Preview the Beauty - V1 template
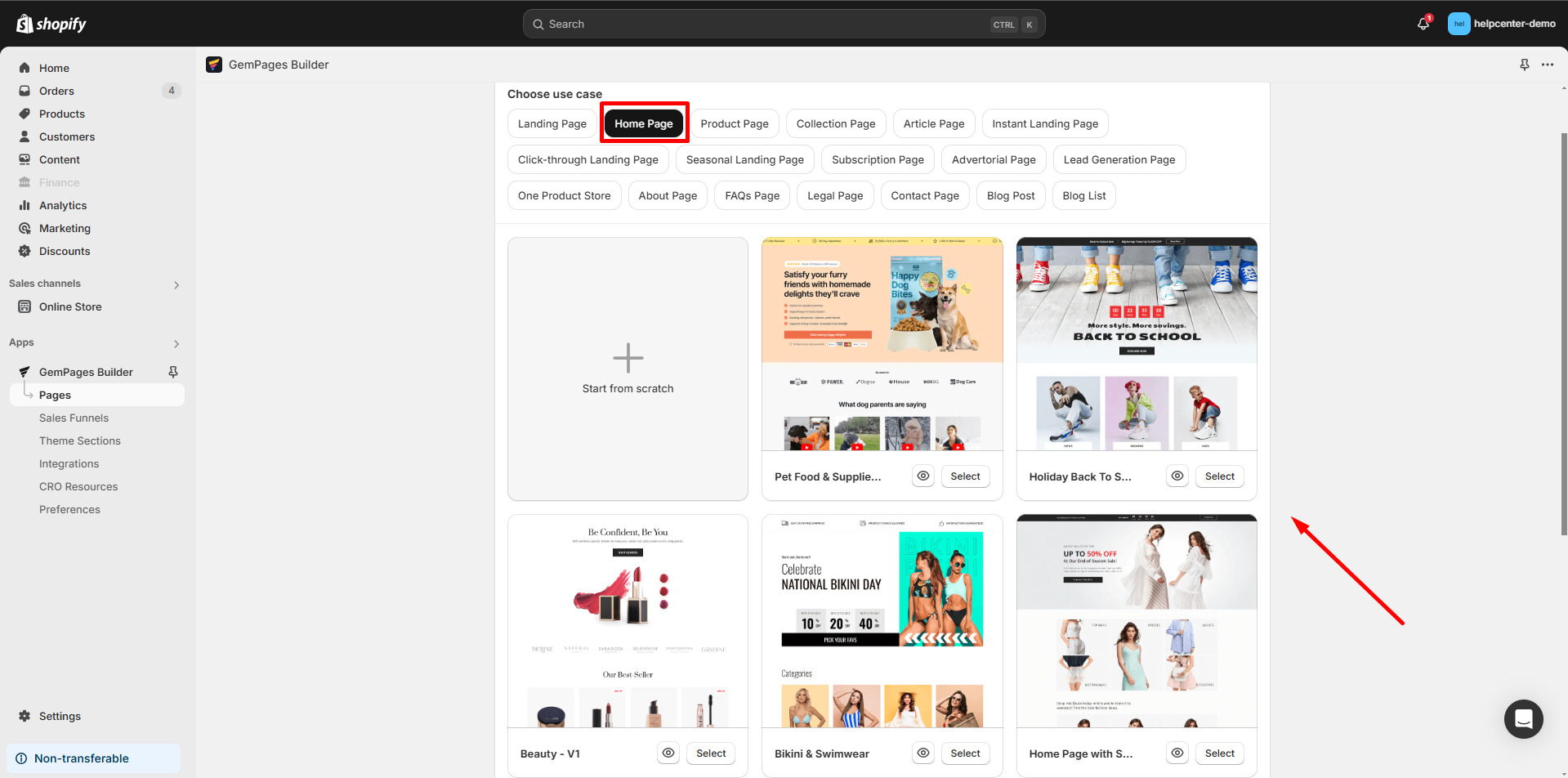Viewport: 1568px width, 778px height. coord(668,753)
